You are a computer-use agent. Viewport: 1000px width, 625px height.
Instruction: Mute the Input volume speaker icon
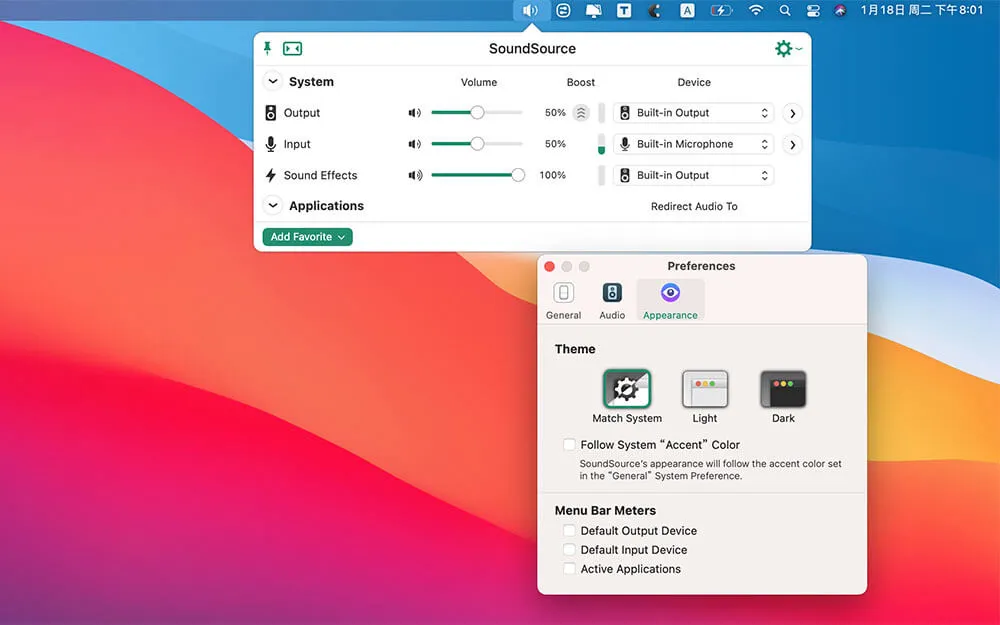coord(414,144)
